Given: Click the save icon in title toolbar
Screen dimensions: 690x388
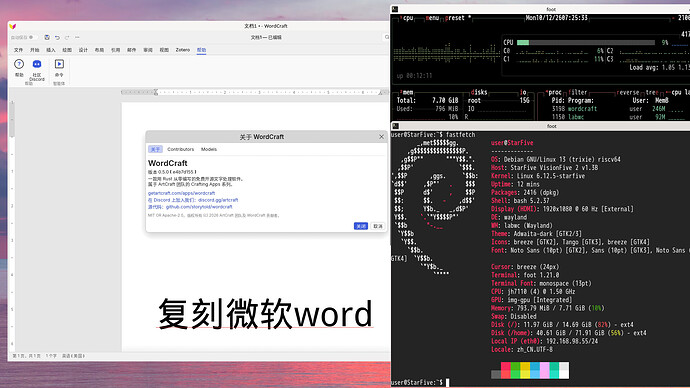Looking at the screenshot, I should [x=47, y=37].
